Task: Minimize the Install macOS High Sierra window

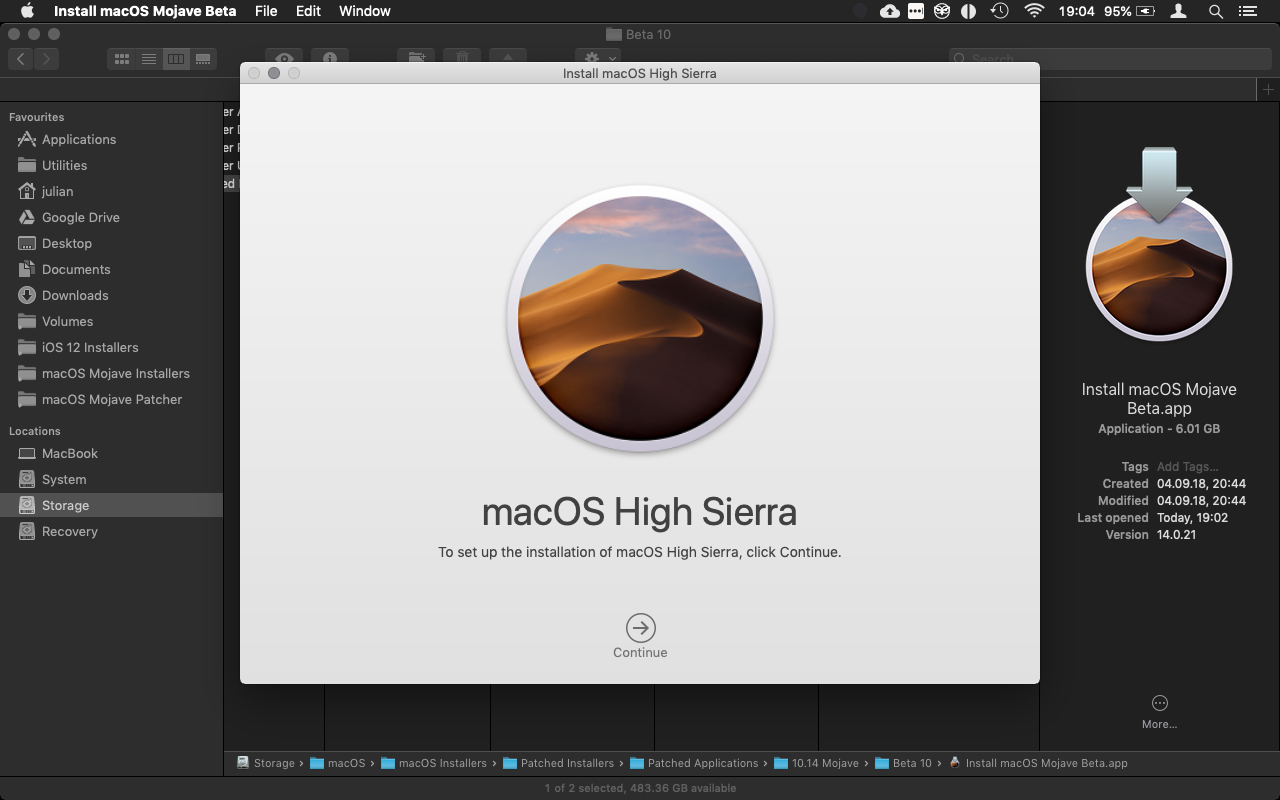Action: coord(274,73)
